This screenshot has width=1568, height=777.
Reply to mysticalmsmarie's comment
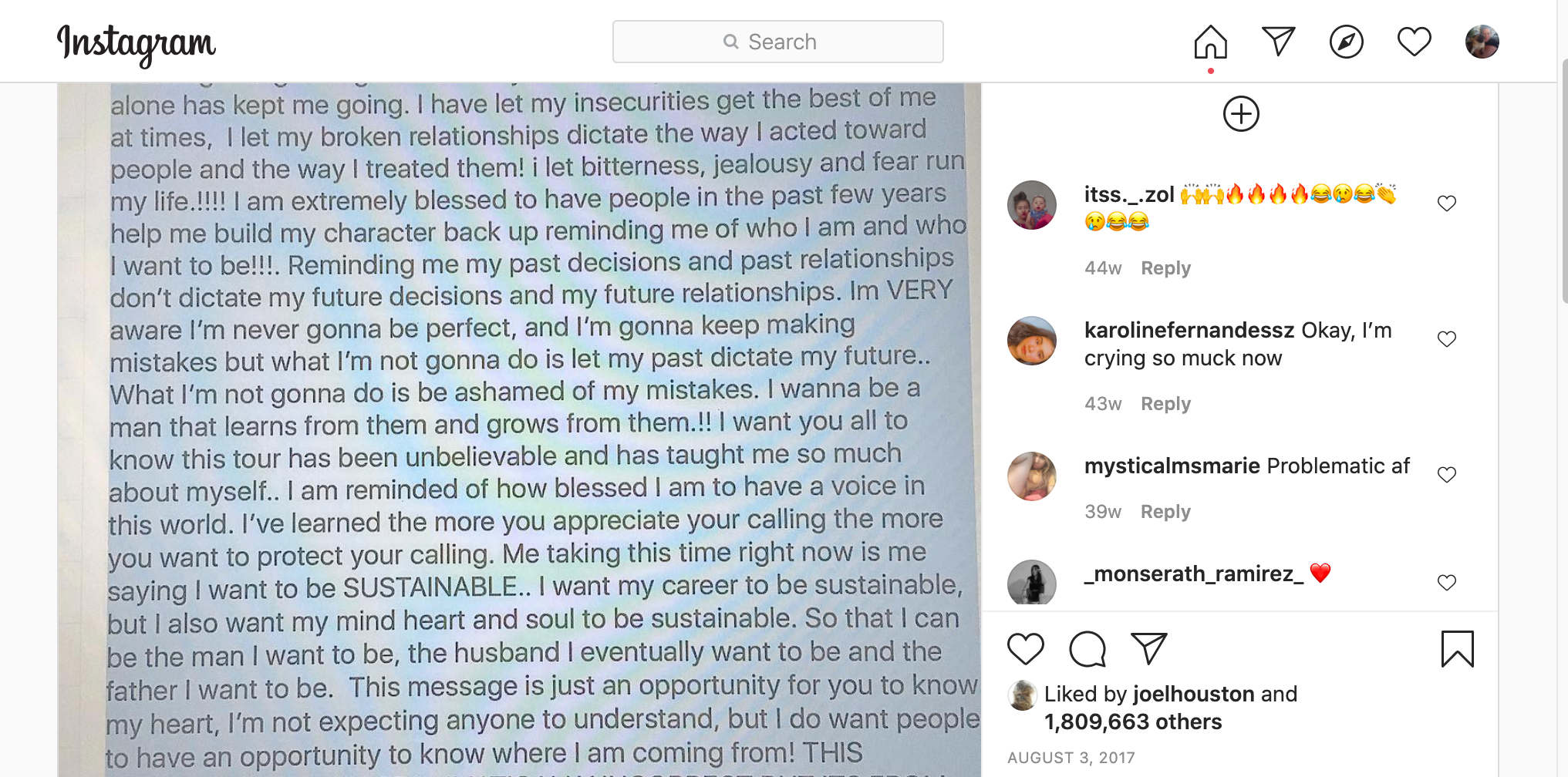click(1165, 512)
